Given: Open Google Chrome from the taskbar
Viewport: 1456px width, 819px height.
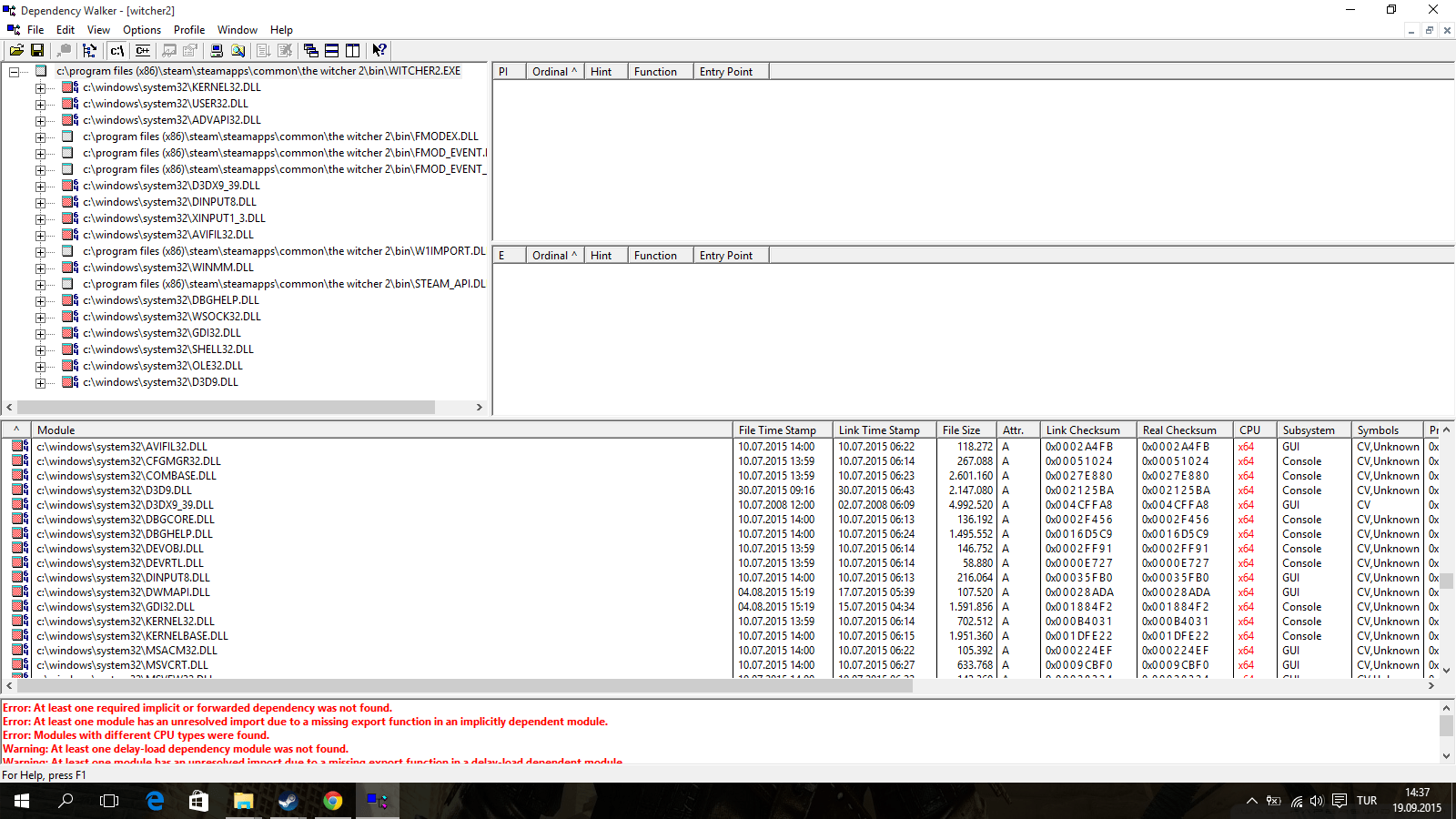Looking at the screenshot, I should 332,801.
